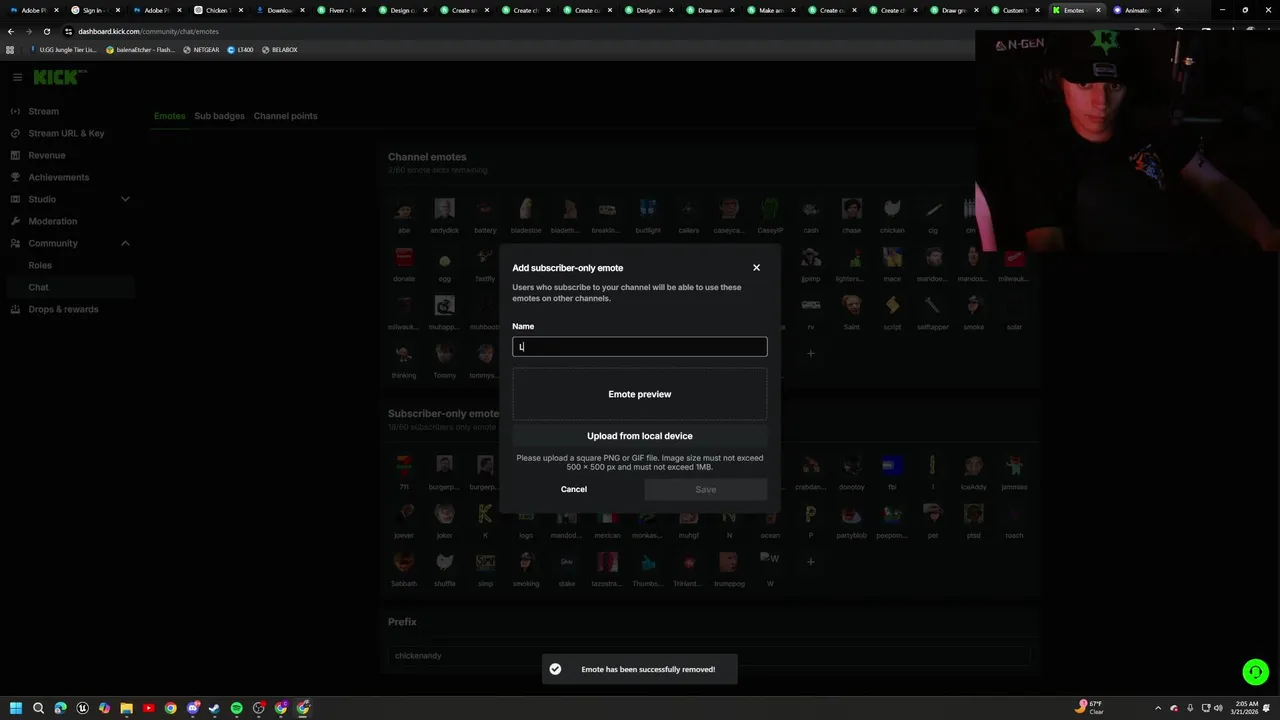Open the taskbar weather widget
Screen dimensions: 1280x720
pyautogui.click(x=1090, y=707)
